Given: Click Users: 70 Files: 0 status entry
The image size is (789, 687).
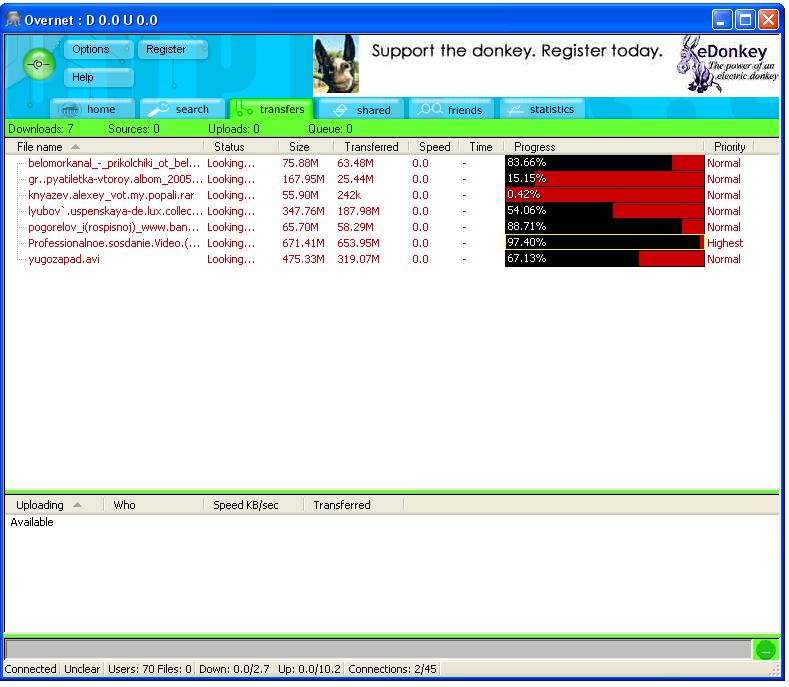Looking at the screenshot, I should (150, 669).
